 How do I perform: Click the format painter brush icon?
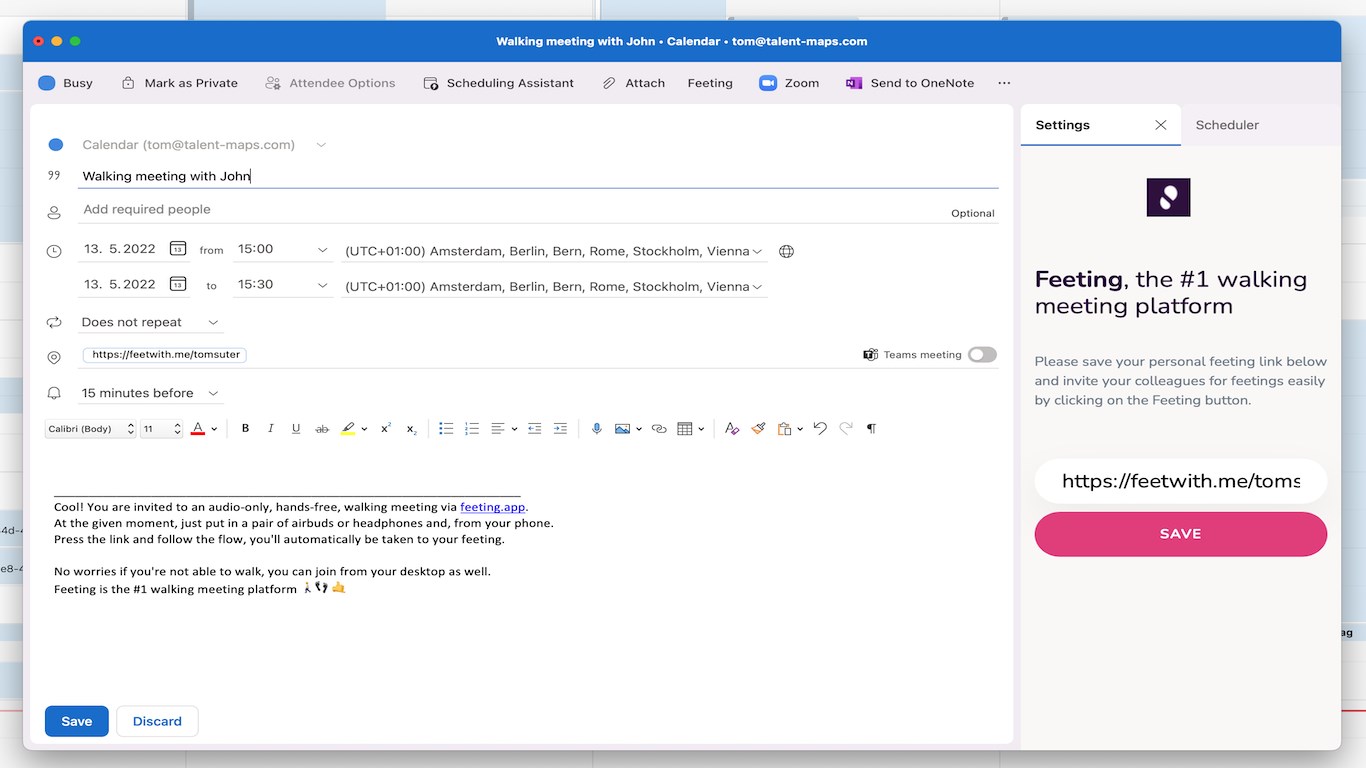tap(759, 429)
